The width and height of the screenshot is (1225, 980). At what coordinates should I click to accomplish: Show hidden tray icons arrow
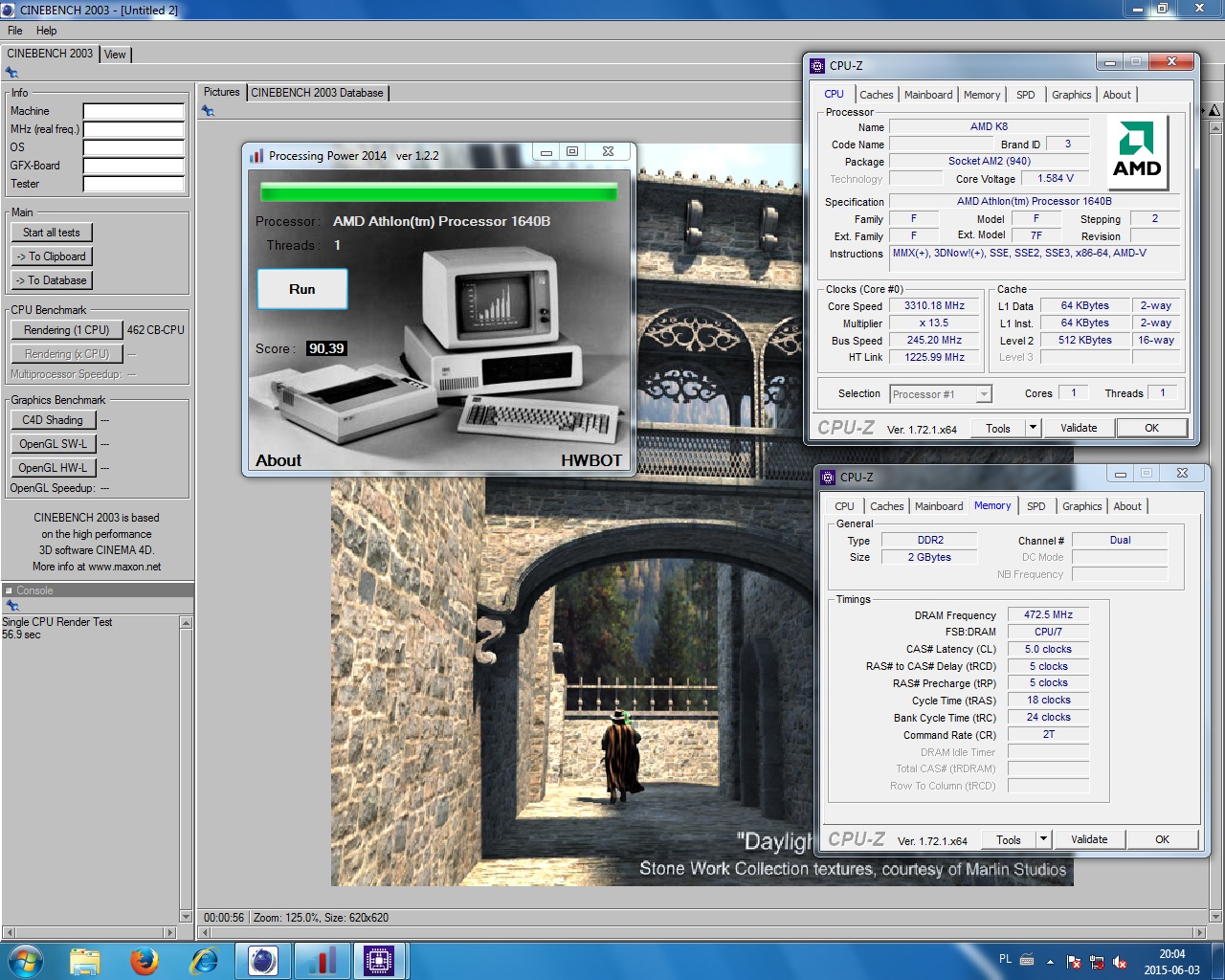point(1050,962)
